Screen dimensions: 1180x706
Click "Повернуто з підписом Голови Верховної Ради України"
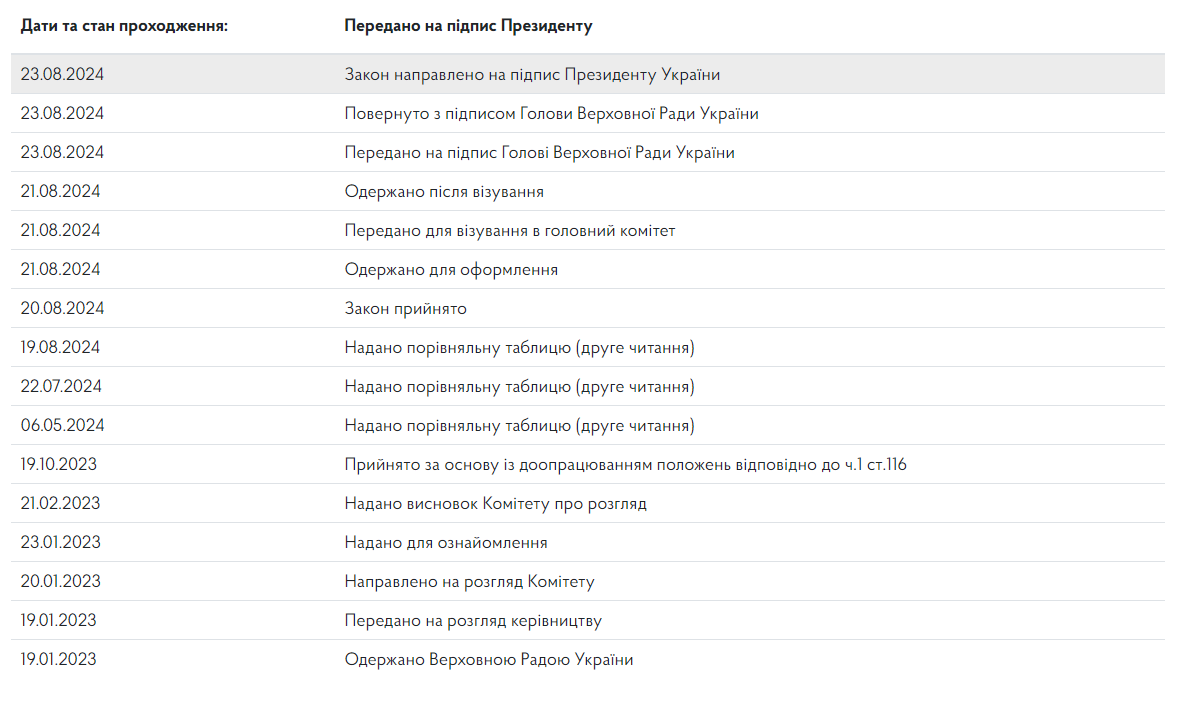[551, 114]
